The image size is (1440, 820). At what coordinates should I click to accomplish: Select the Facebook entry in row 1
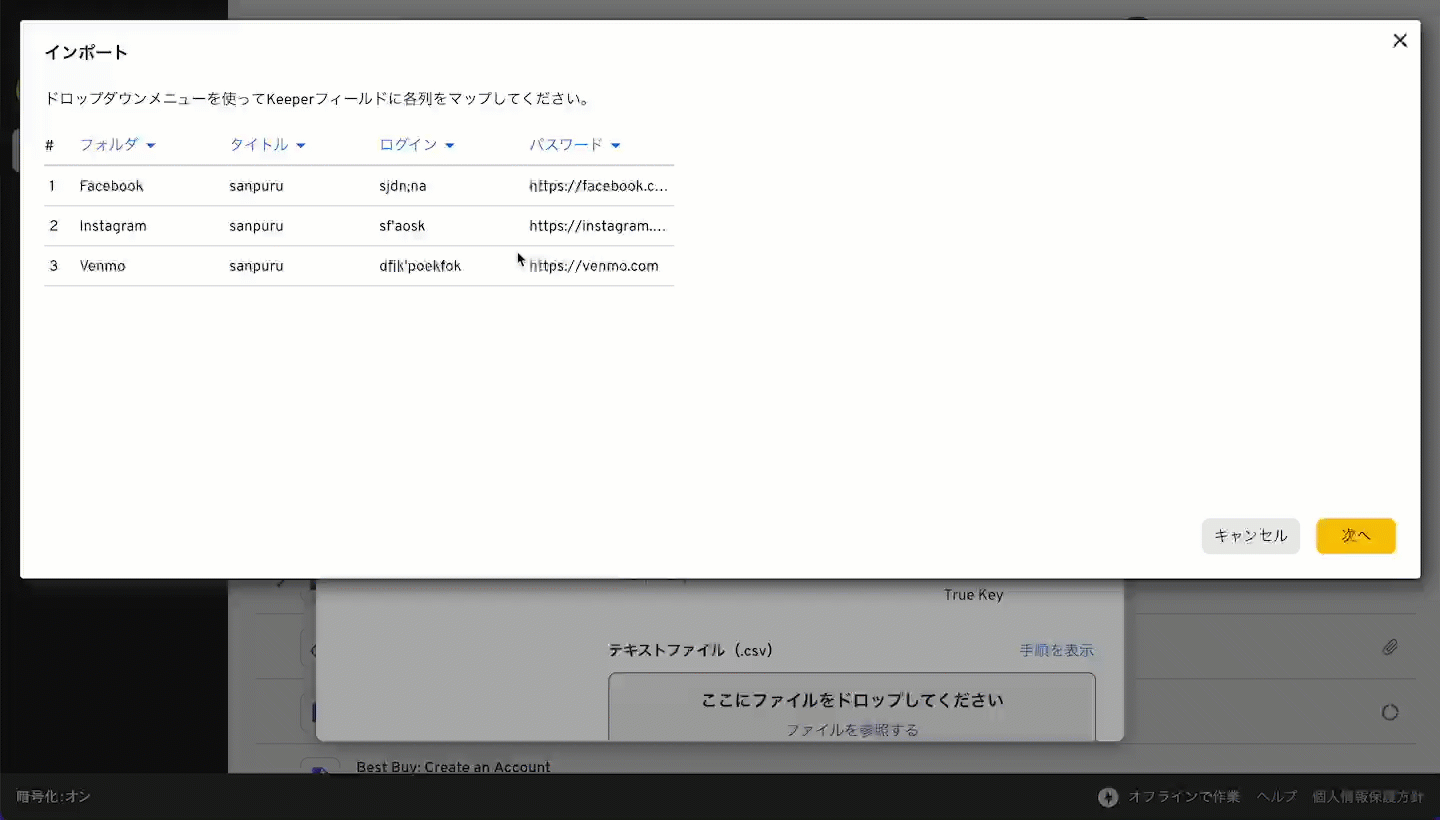click(112, 186)
